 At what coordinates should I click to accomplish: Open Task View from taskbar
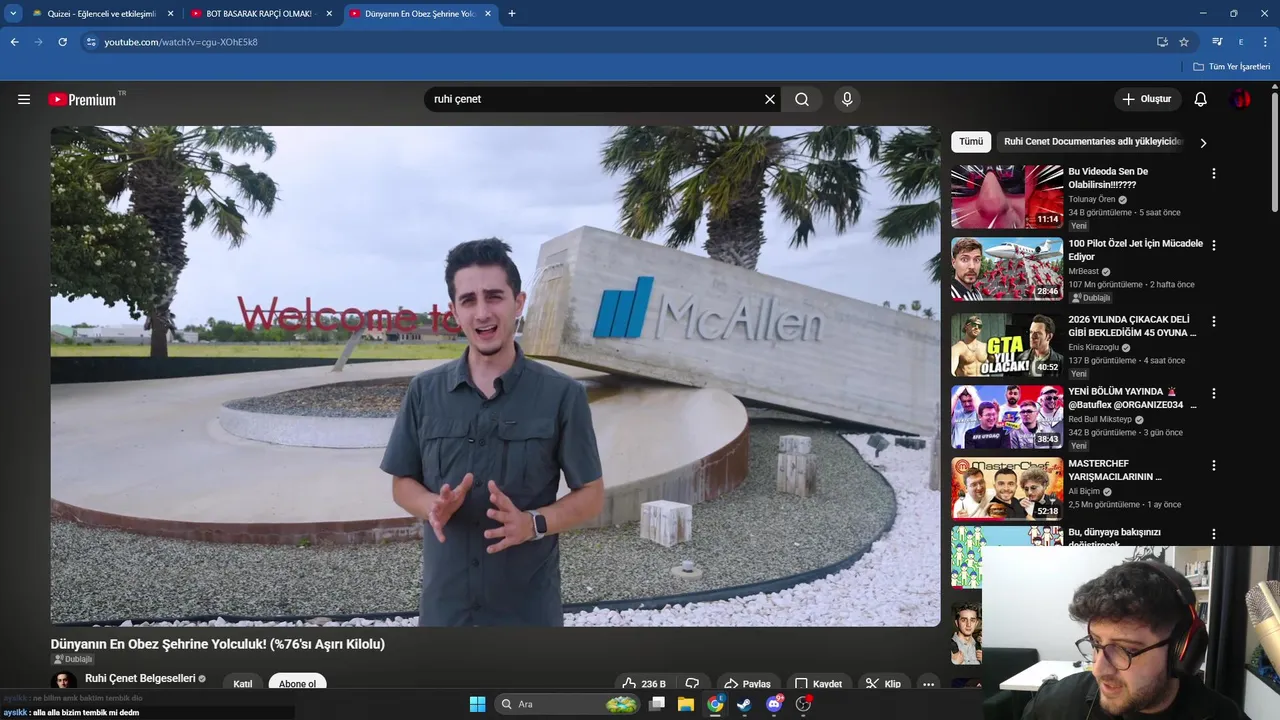[x=657, y=704]
